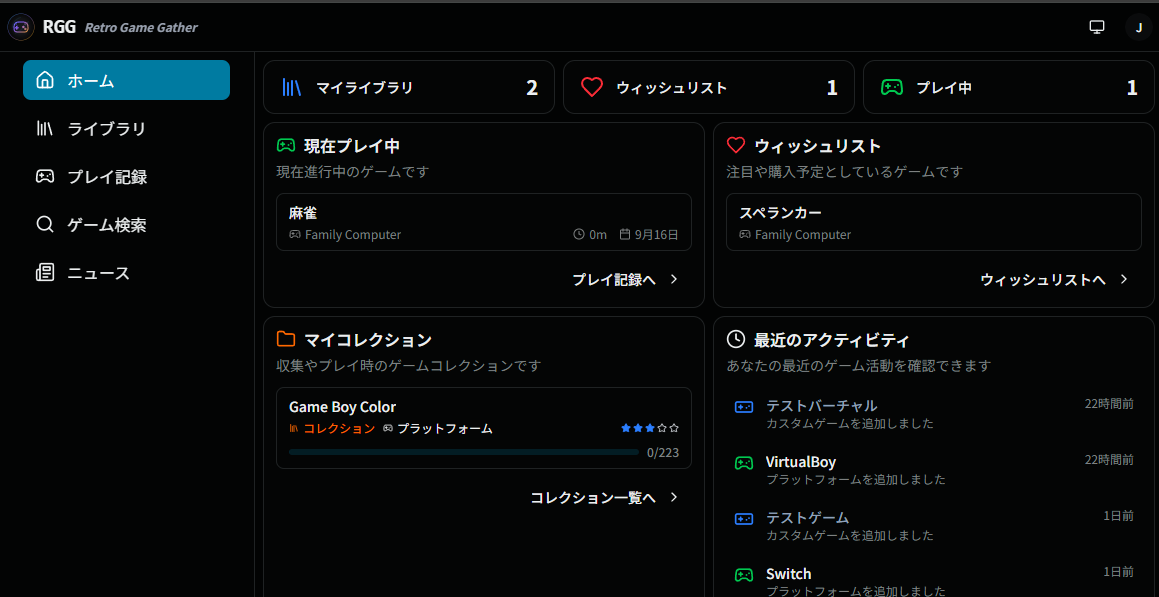Image resolution: width=1159 pixels, height=597 pixels.
Task: Click the Game Boy Color star rating
Action: coord(649,428)
